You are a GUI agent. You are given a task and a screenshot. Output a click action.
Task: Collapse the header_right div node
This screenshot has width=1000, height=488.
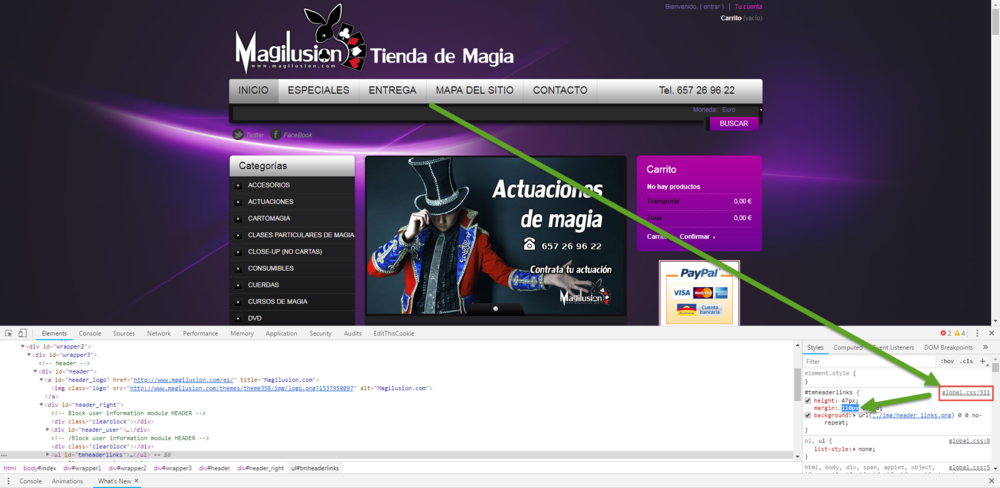[x=41, y=404]
